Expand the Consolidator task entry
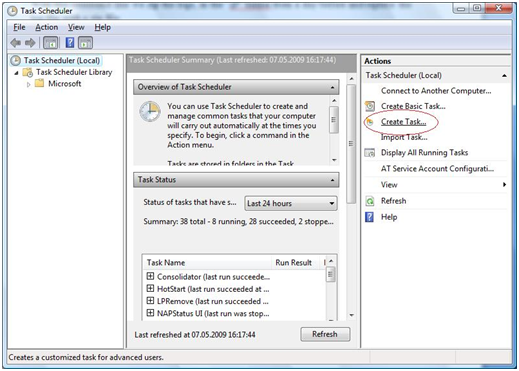 150,276
